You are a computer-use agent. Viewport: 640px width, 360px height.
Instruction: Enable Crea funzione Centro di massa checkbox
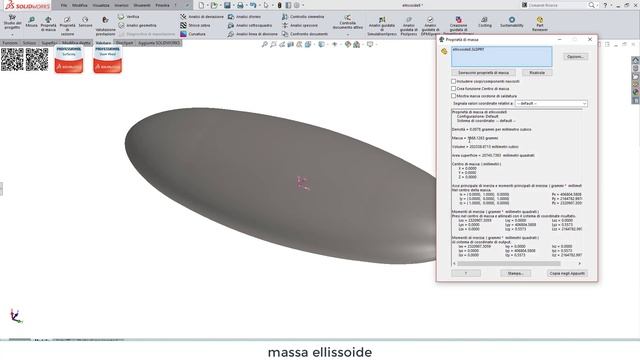(453, 88)
